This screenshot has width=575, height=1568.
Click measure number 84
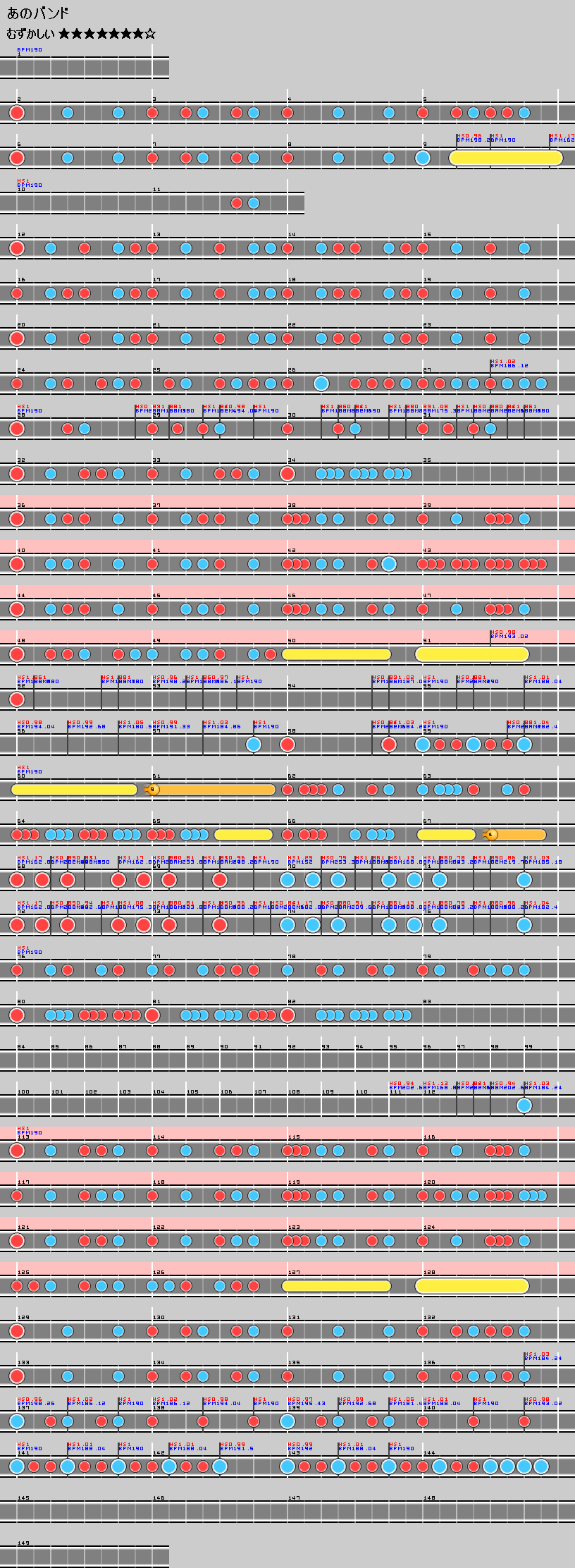pos(21,1047)
